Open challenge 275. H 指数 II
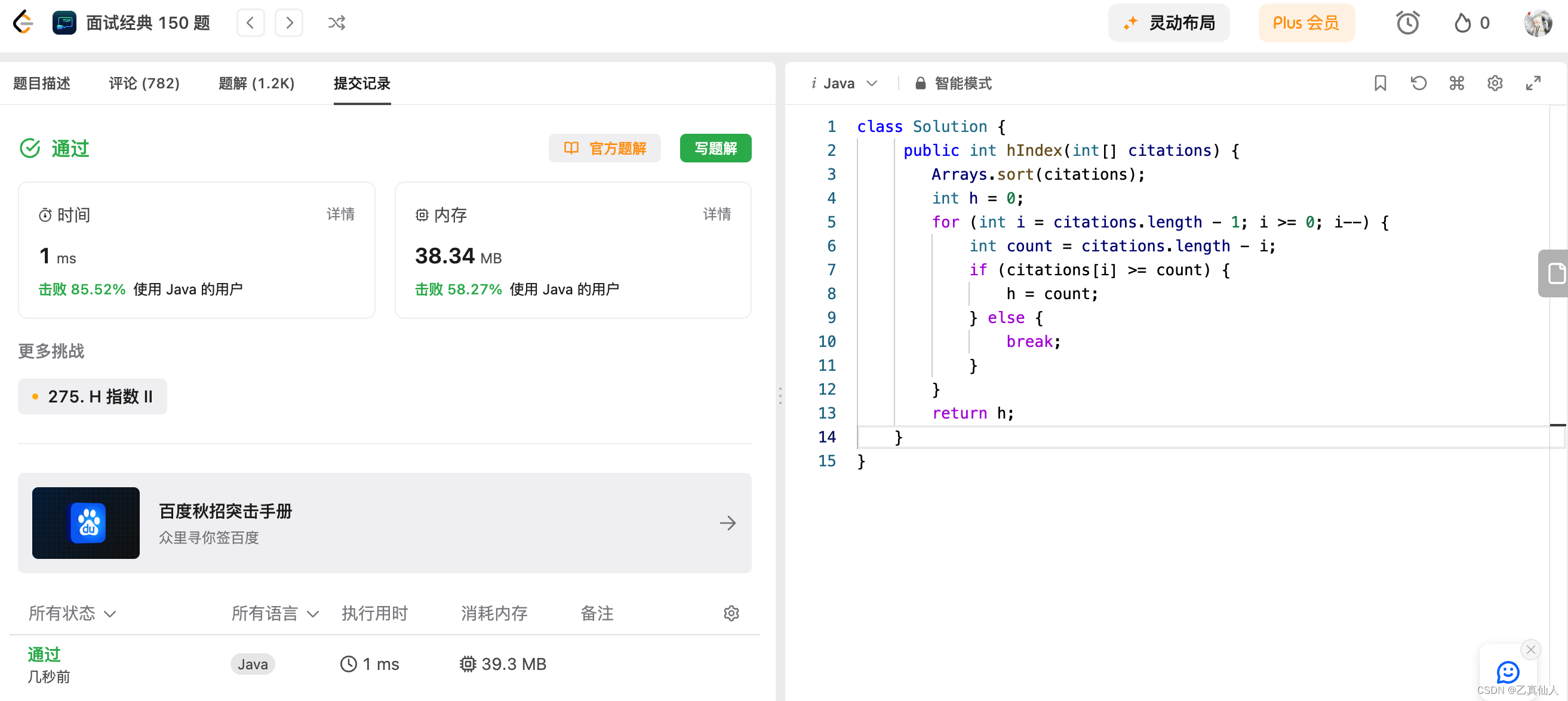The image size is (1568, 701). [93, 396]
